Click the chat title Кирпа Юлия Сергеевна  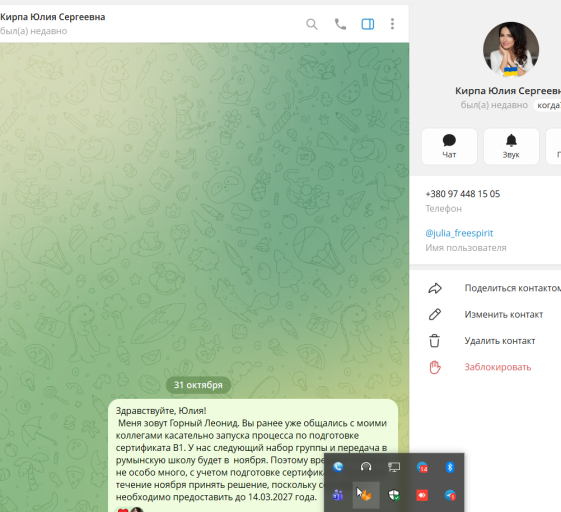tap(53, 17)
